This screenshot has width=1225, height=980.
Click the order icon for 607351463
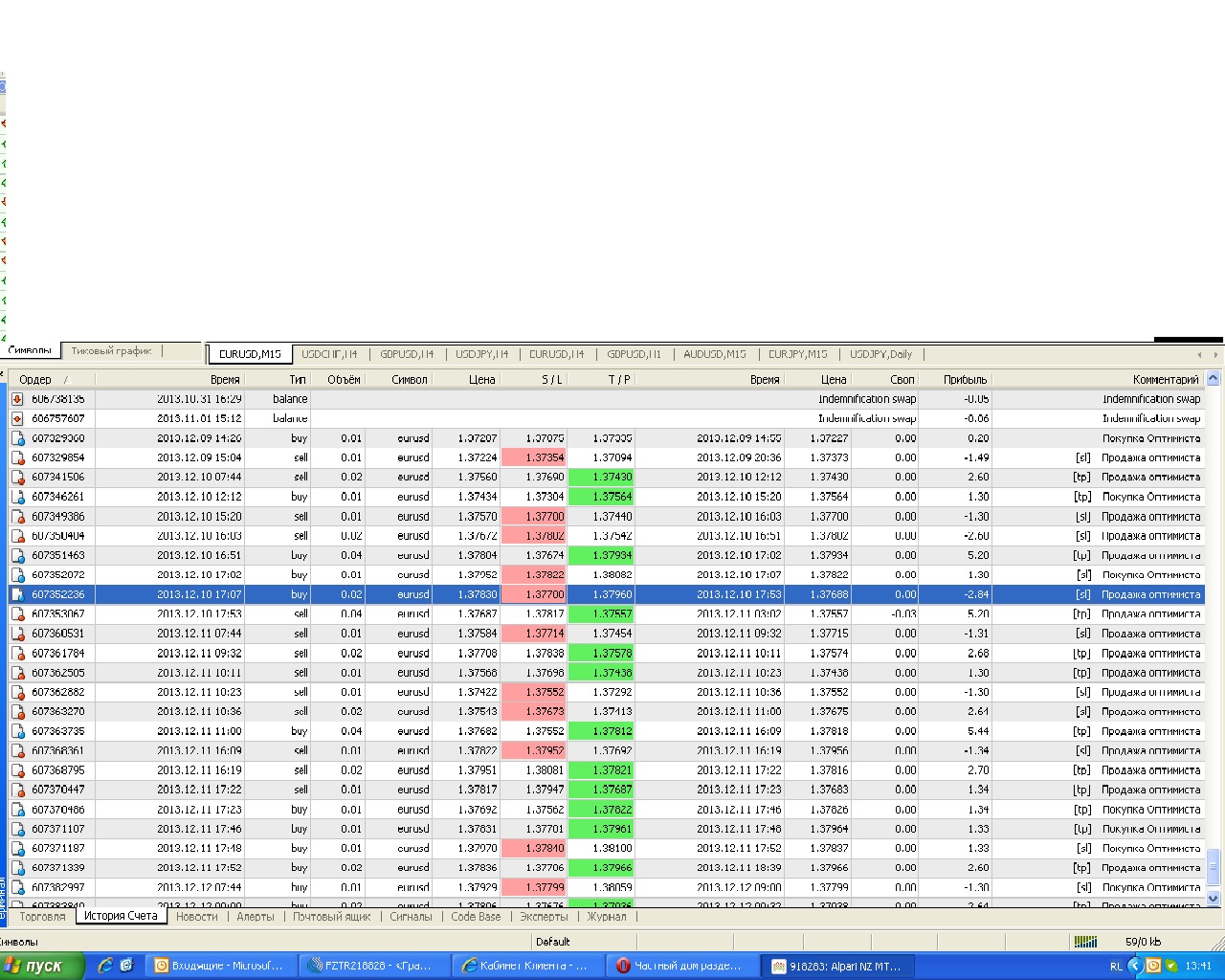pyautogui.click(x=17, y=555)
